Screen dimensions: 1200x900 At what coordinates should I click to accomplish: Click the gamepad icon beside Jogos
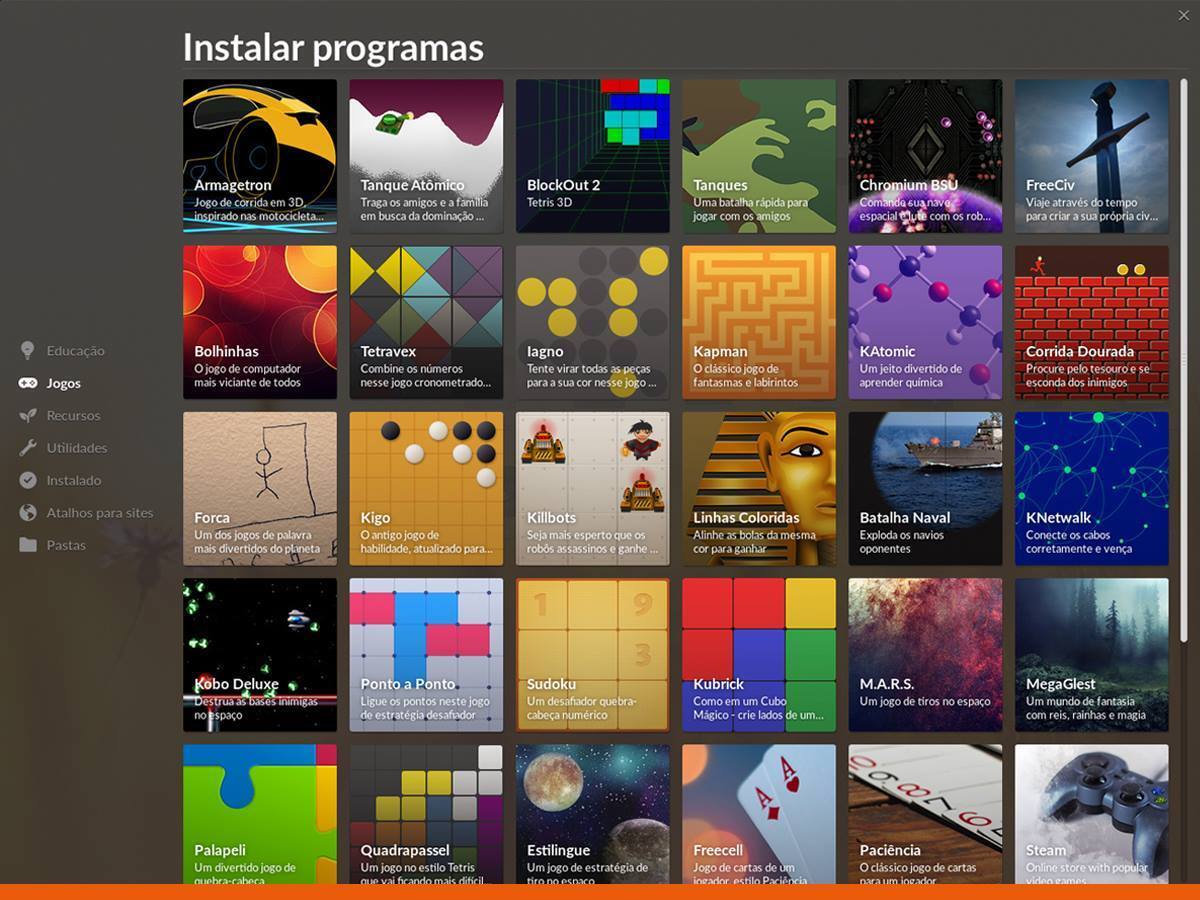point(28,383)
